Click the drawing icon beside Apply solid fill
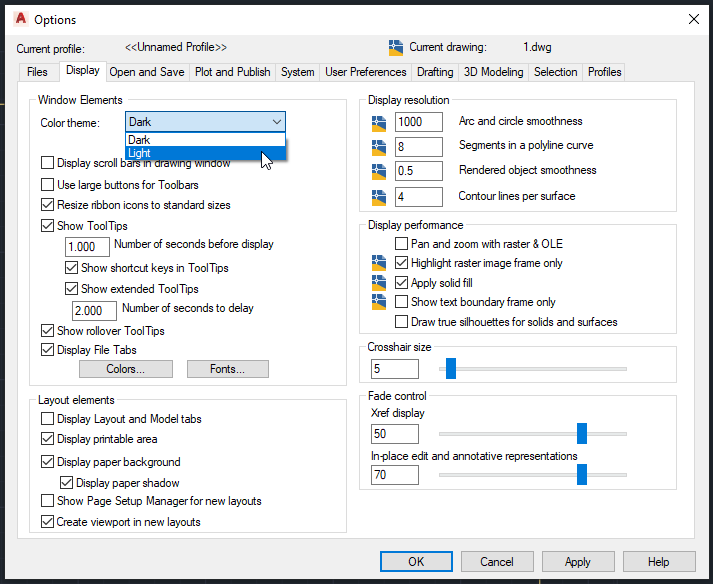 pyautogui.click(x=379, y=283)
